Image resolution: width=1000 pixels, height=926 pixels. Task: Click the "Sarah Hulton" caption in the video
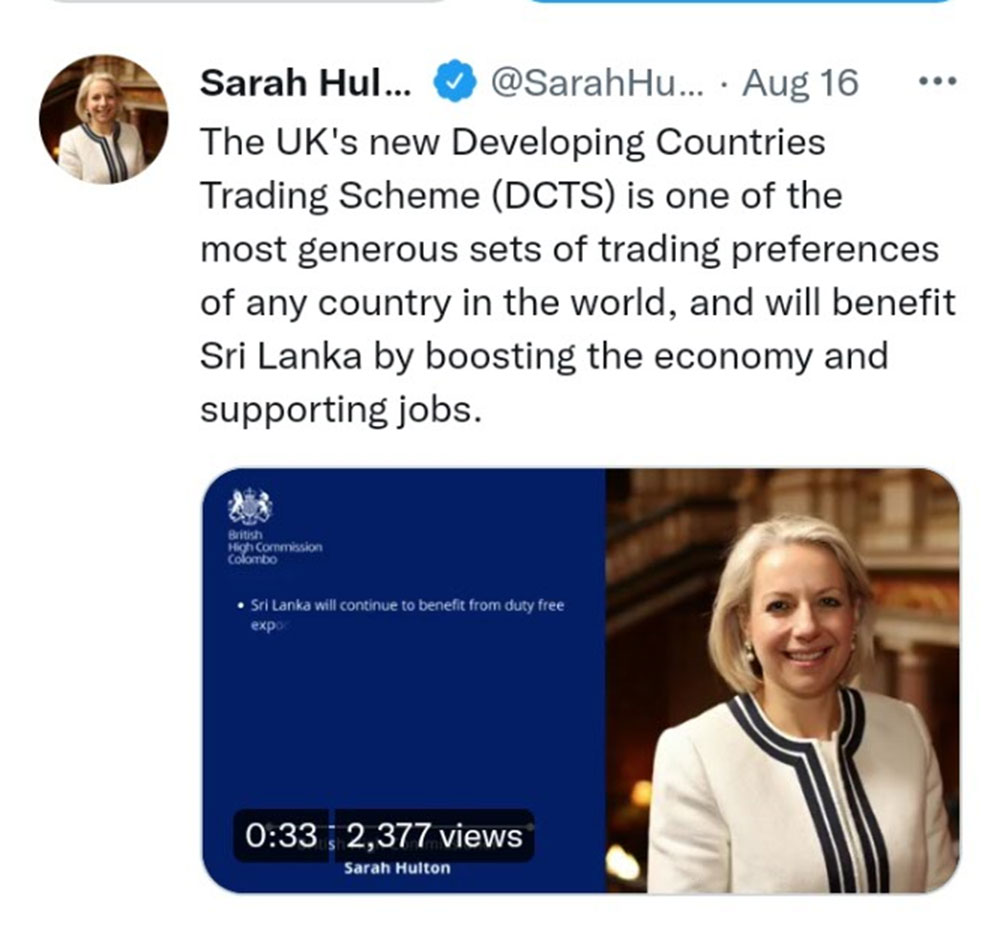click(x=397, y=868)
